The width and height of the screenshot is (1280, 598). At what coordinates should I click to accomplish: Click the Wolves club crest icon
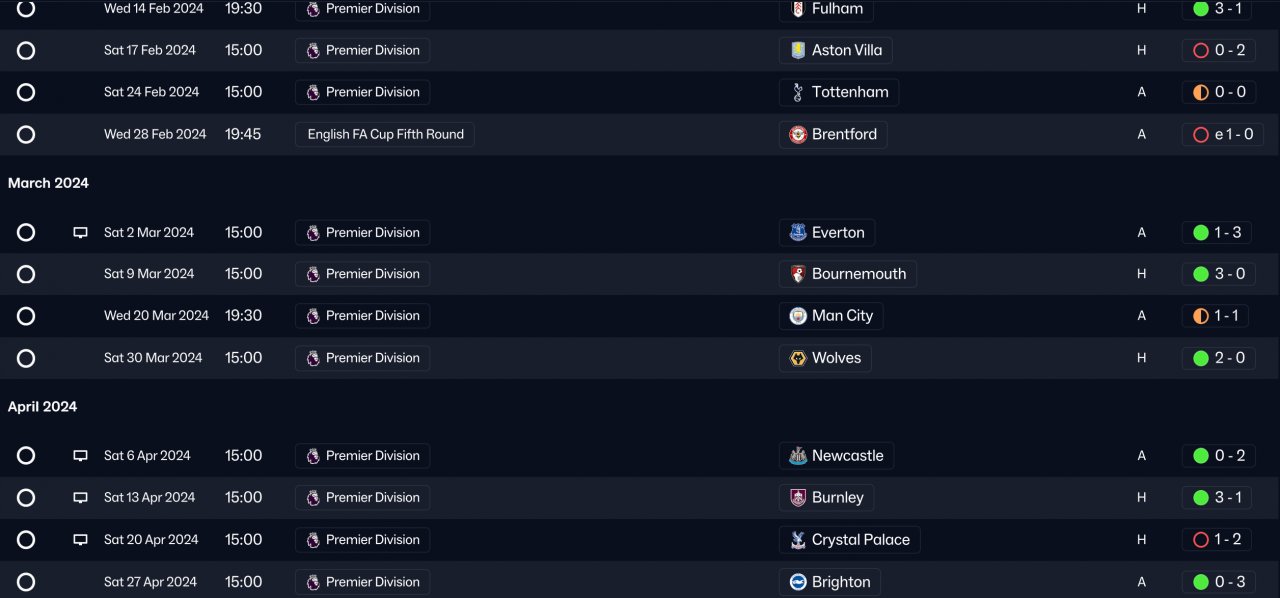tap(798, 358)
